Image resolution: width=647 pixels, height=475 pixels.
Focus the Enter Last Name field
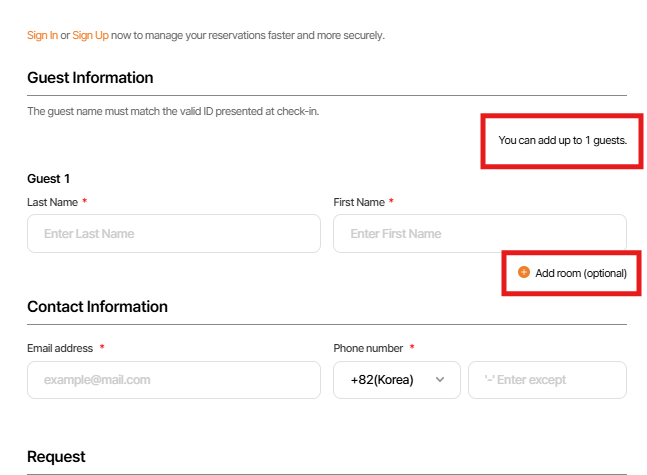point(174,233)
